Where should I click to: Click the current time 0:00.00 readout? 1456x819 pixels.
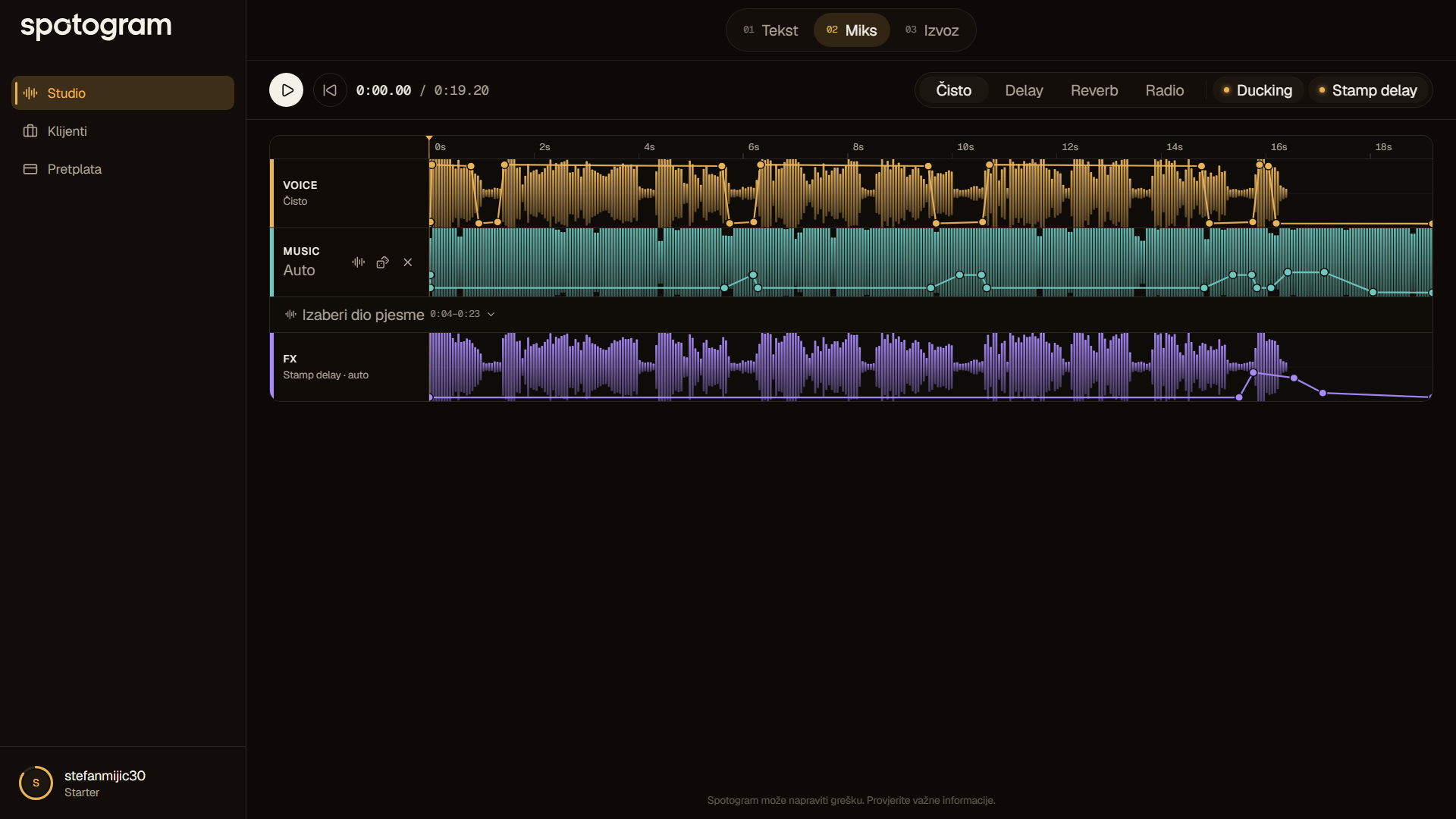pos(384,90)
